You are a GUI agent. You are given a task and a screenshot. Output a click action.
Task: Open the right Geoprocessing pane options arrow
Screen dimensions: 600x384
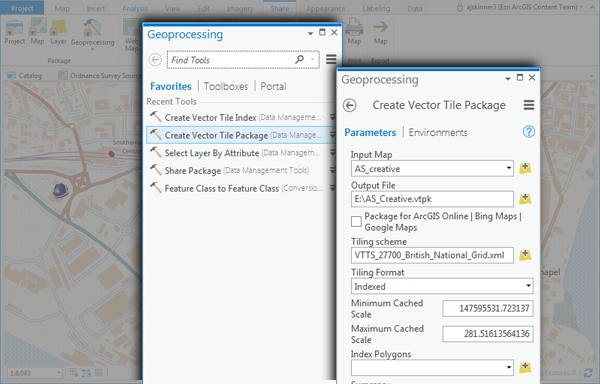[508, 78]
